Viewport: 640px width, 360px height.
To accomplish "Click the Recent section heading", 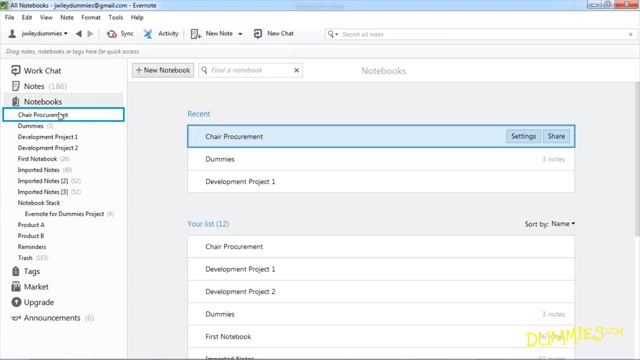I will tap(199, 114).
